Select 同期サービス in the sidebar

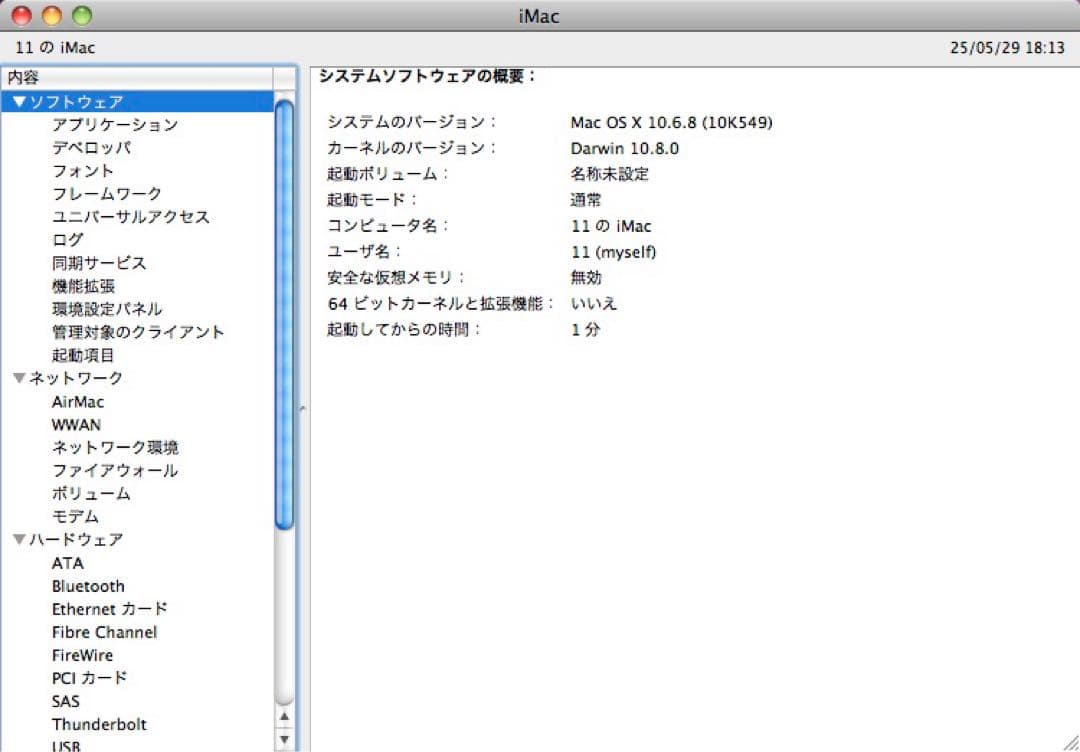99,262
